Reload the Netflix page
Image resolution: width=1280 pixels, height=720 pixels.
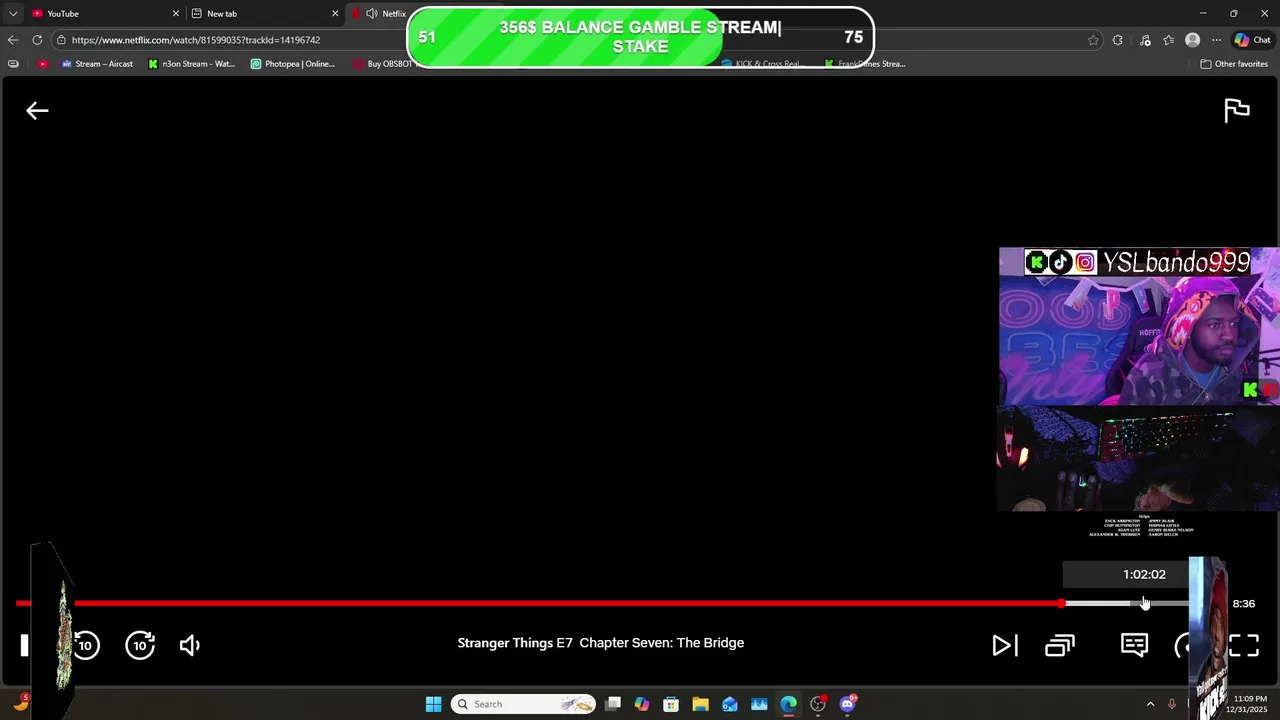(x=37, y=40)
